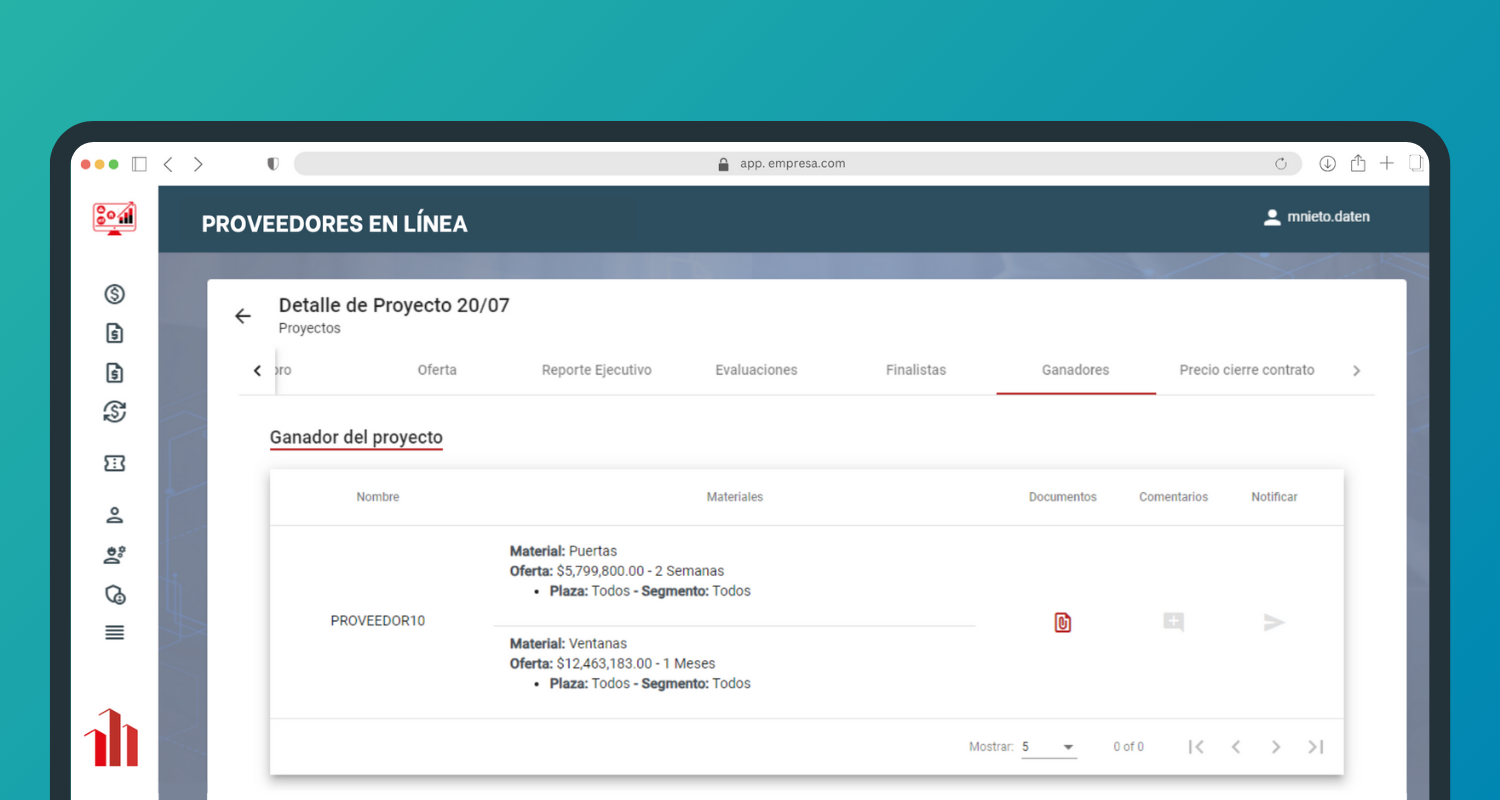Send notification to PROVEEDOR10

(1273, 622)
